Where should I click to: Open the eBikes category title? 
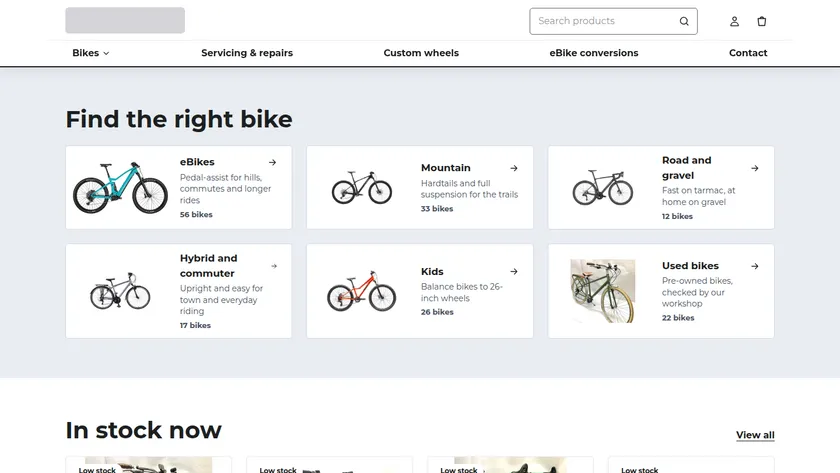tap(197, 162)
